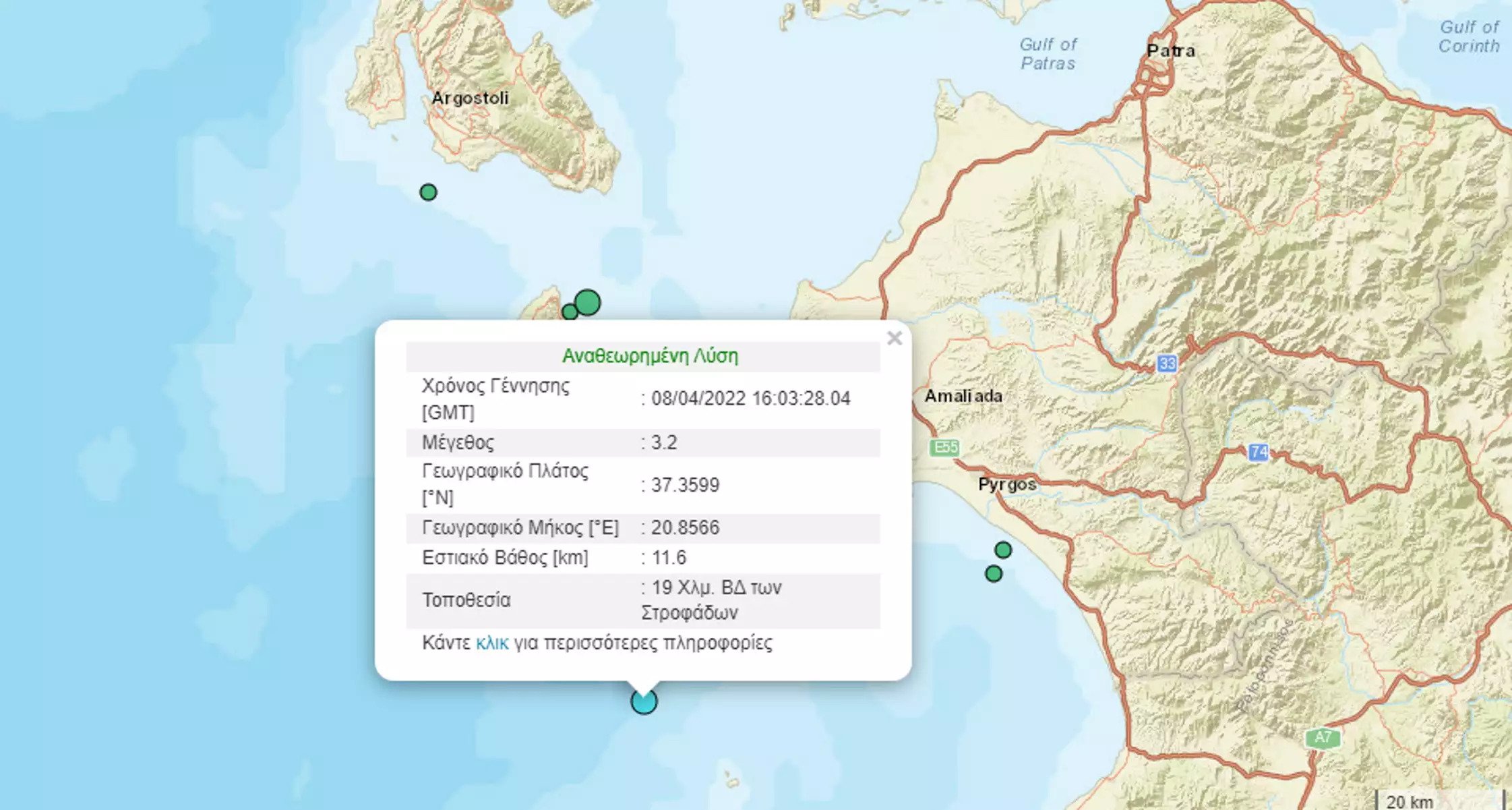This screenshot has width=1512, height=810.
Task: Click the 'Χρόνος Γέννησης [GMT]' label
Action: [495, 399]
